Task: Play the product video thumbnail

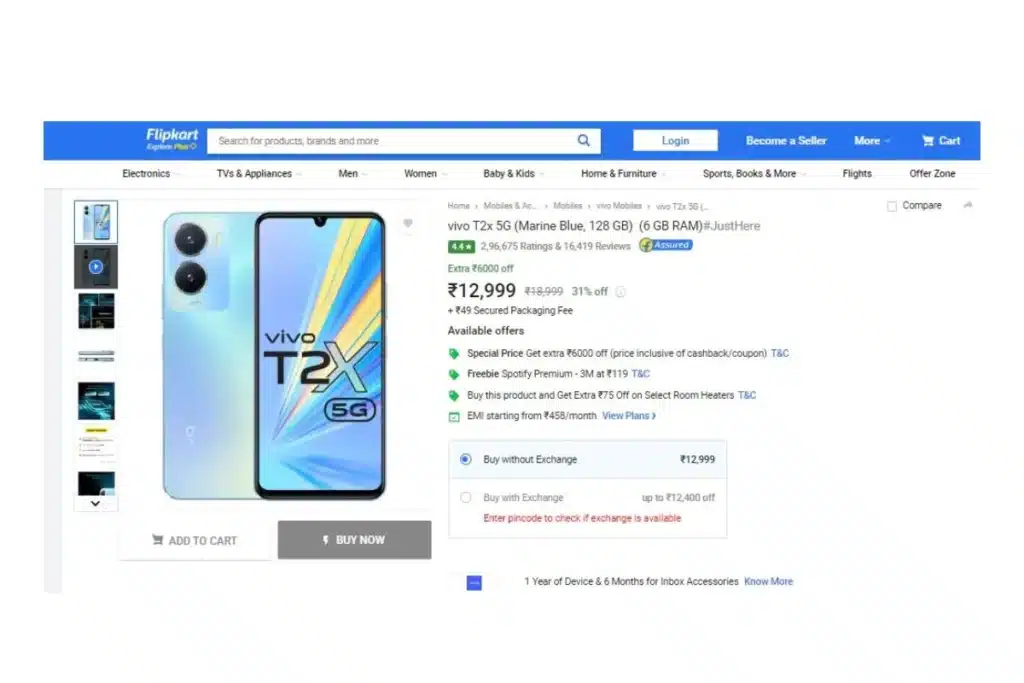Action: (x=96, y=266)
